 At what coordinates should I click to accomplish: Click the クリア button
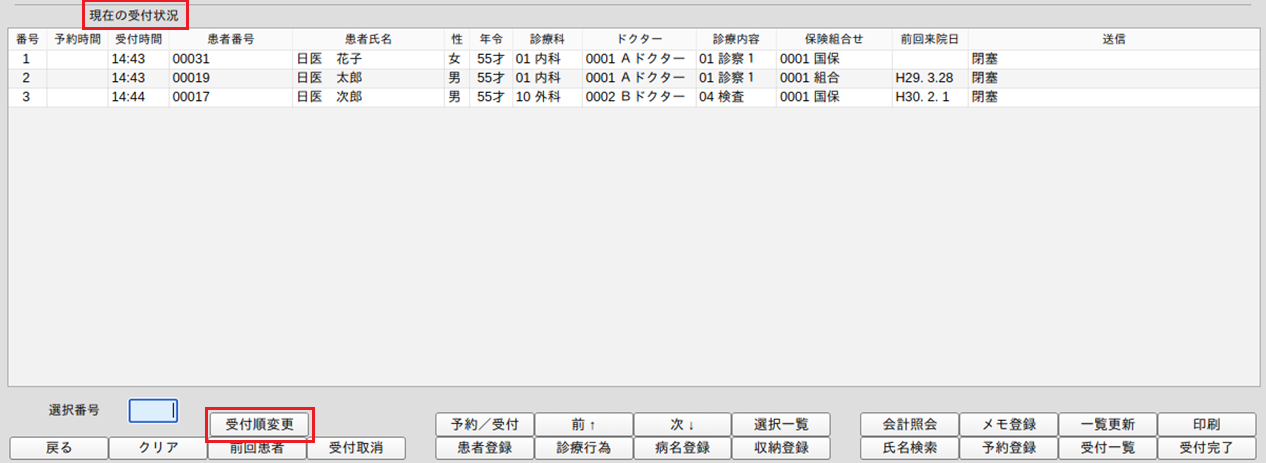158,448
